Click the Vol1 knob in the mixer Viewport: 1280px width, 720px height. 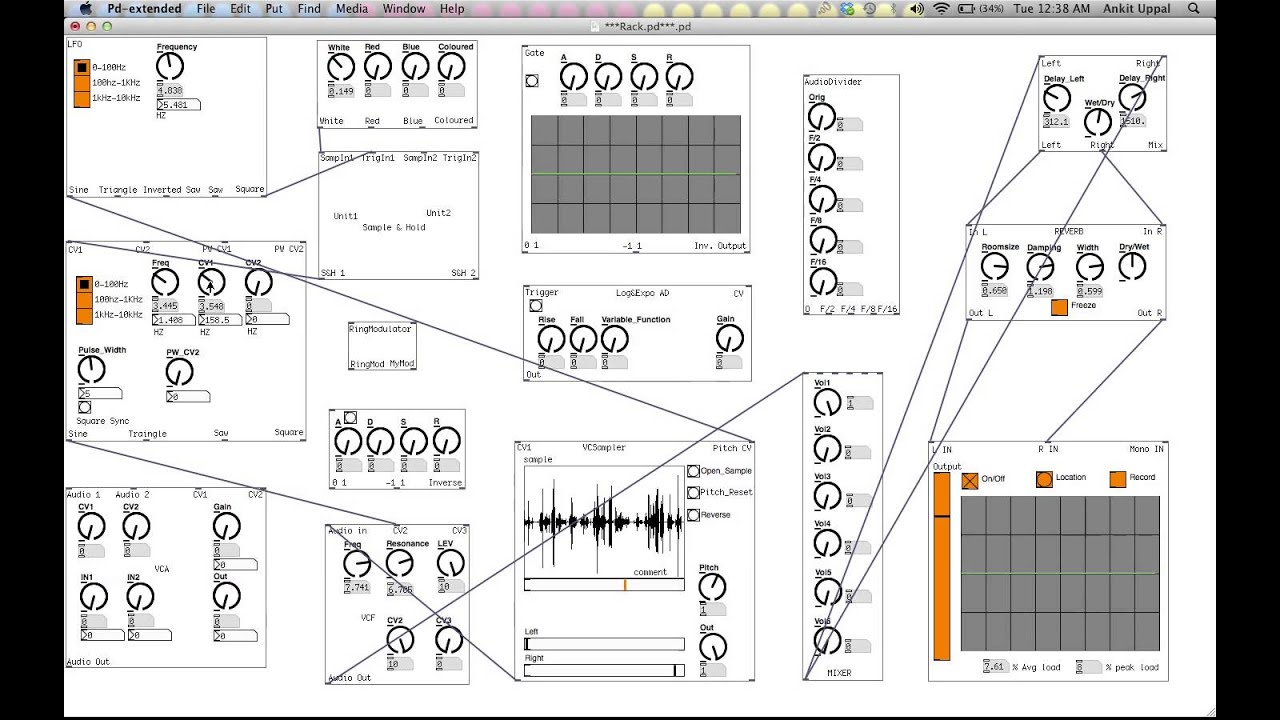(827, 402)
